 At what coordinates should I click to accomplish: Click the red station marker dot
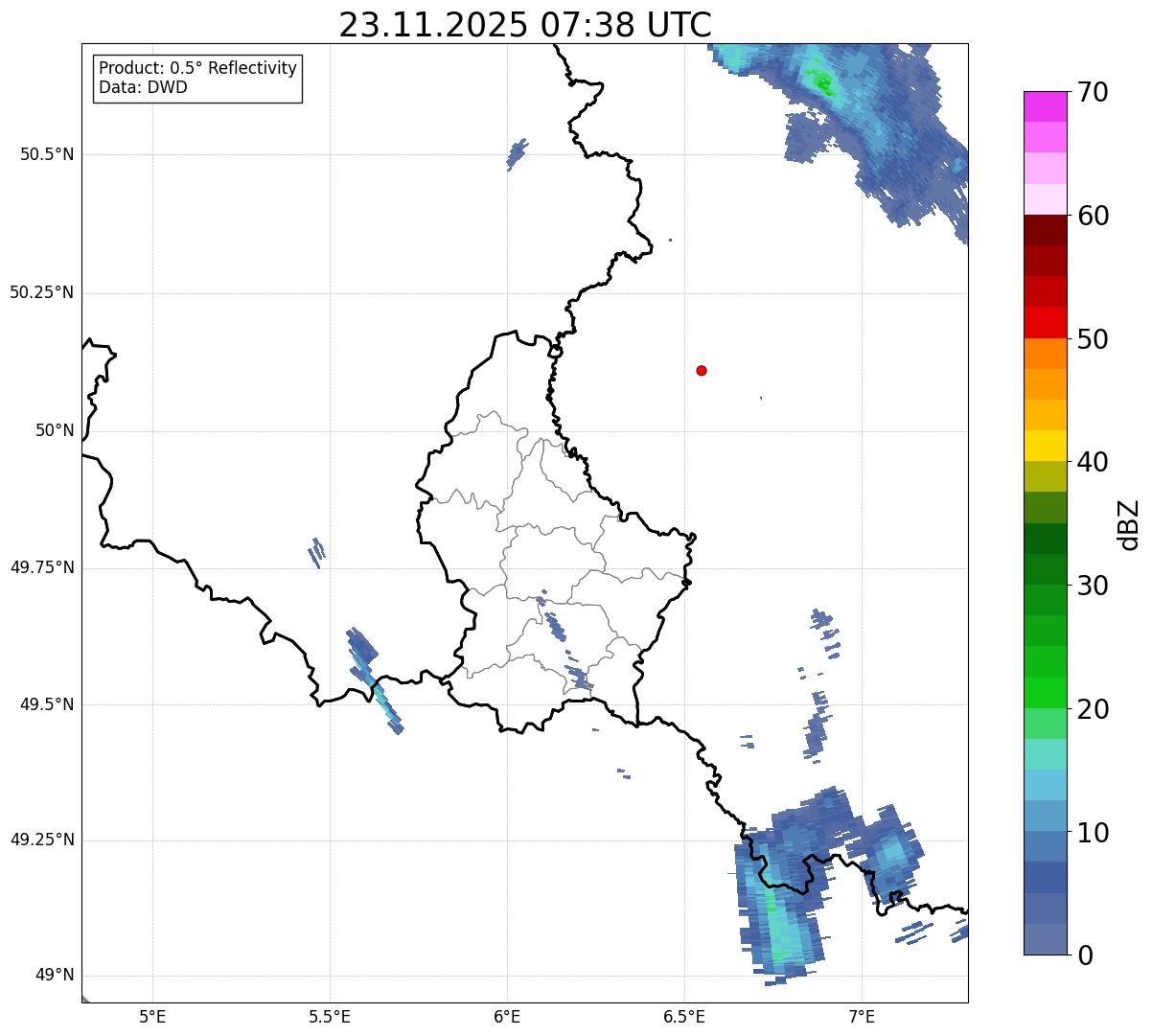[x=702, y=370]
